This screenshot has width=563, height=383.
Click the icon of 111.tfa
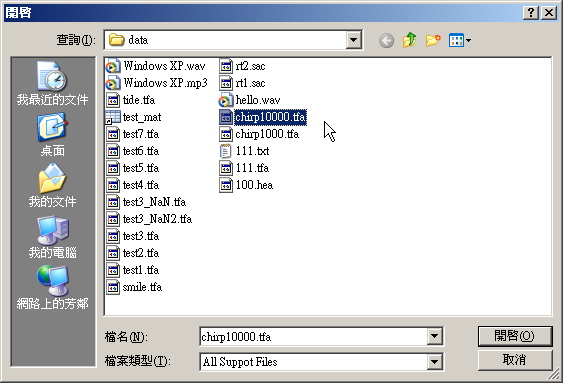point(226,168)
